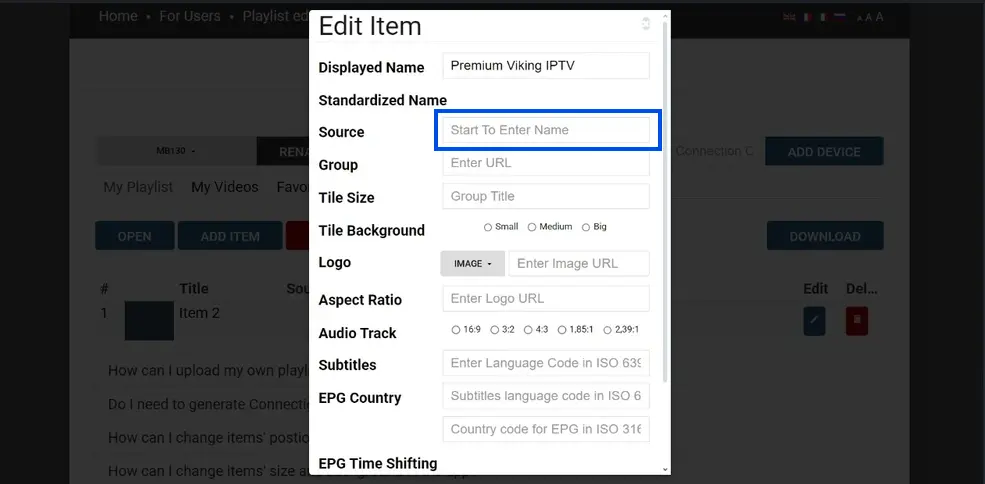The height and width of the screenshot is (484, 985).
Task: Click the UK flag language icon
Action: tap(789, 17)
